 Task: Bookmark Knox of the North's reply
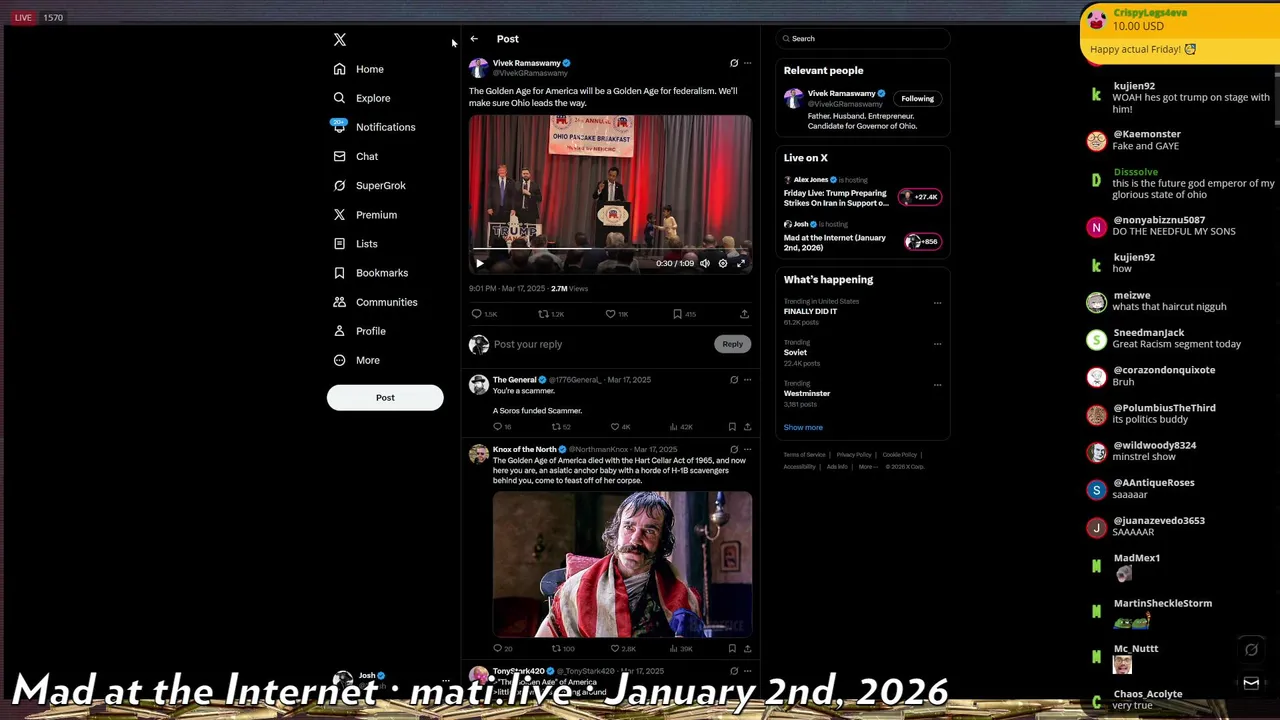pyautogui.click(x=732, y=649)
